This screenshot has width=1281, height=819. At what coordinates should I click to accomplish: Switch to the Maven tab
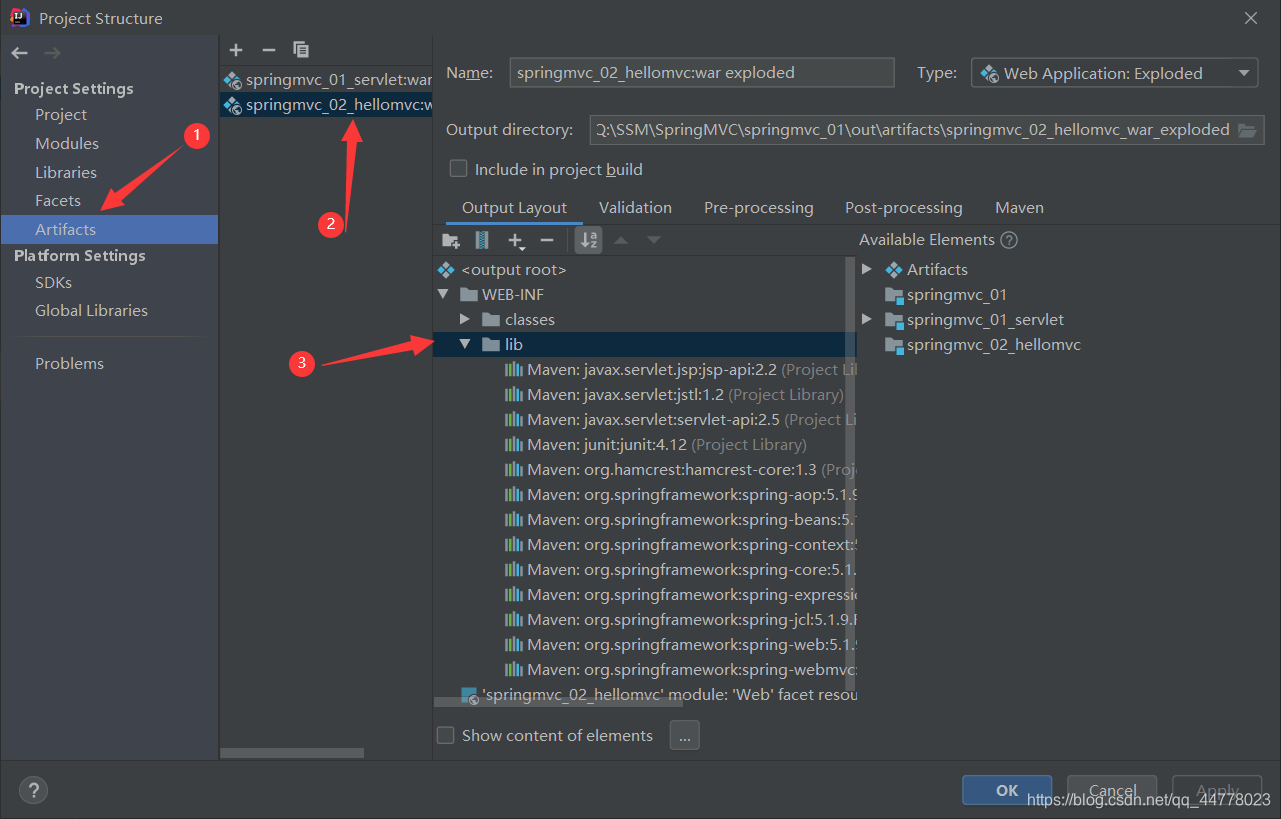[x=1019, y=208]
